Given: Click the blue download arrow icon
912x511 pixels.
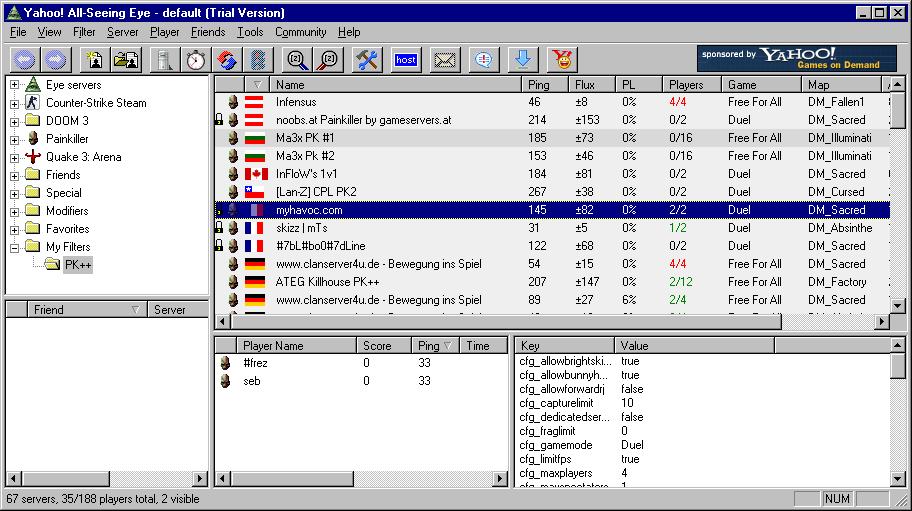Looking at the screenshot, I should pos(522,59).
